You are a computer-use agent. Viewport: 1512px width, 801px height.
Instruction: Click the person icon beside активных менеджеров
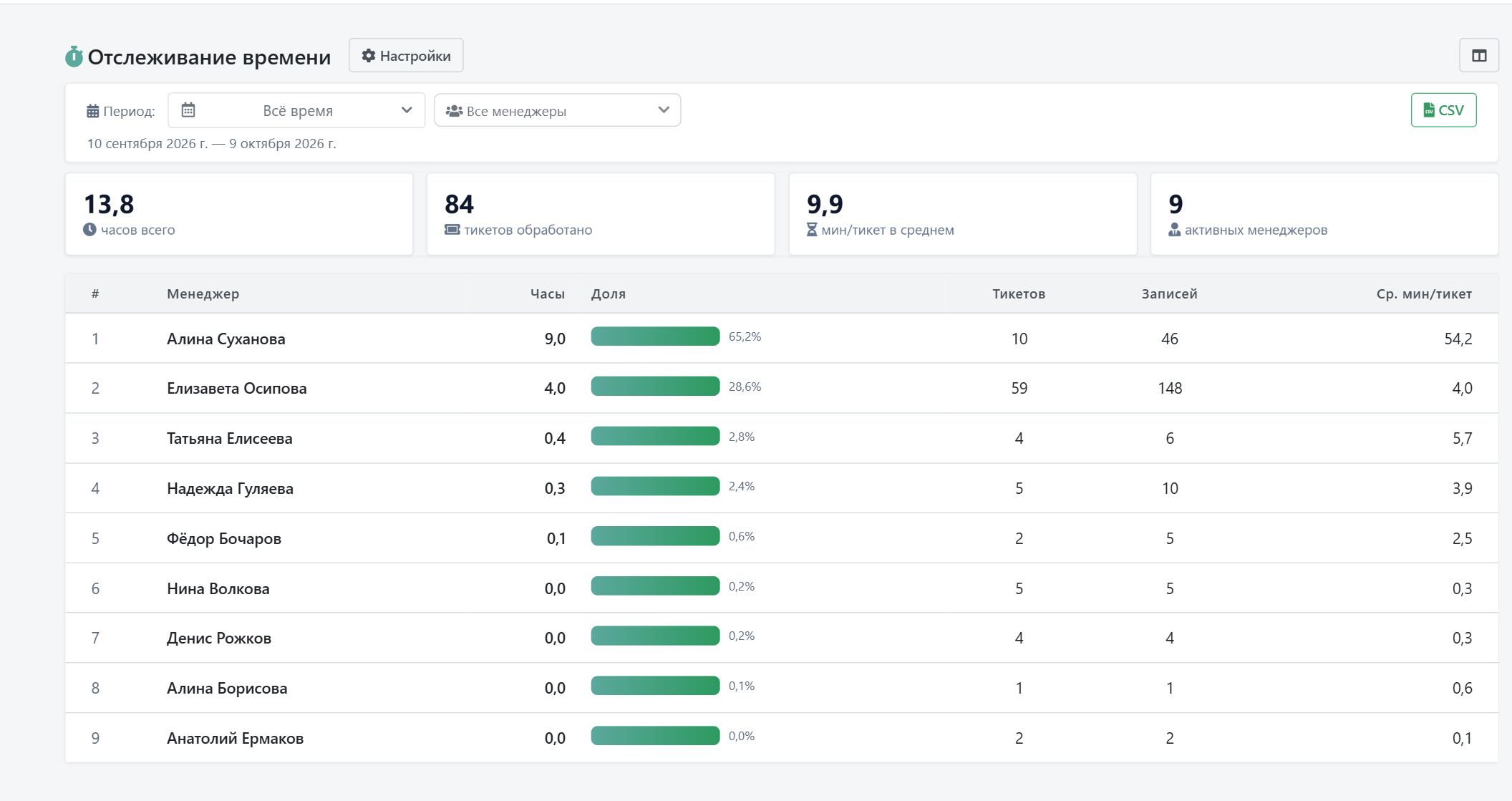coord(1175,230)
